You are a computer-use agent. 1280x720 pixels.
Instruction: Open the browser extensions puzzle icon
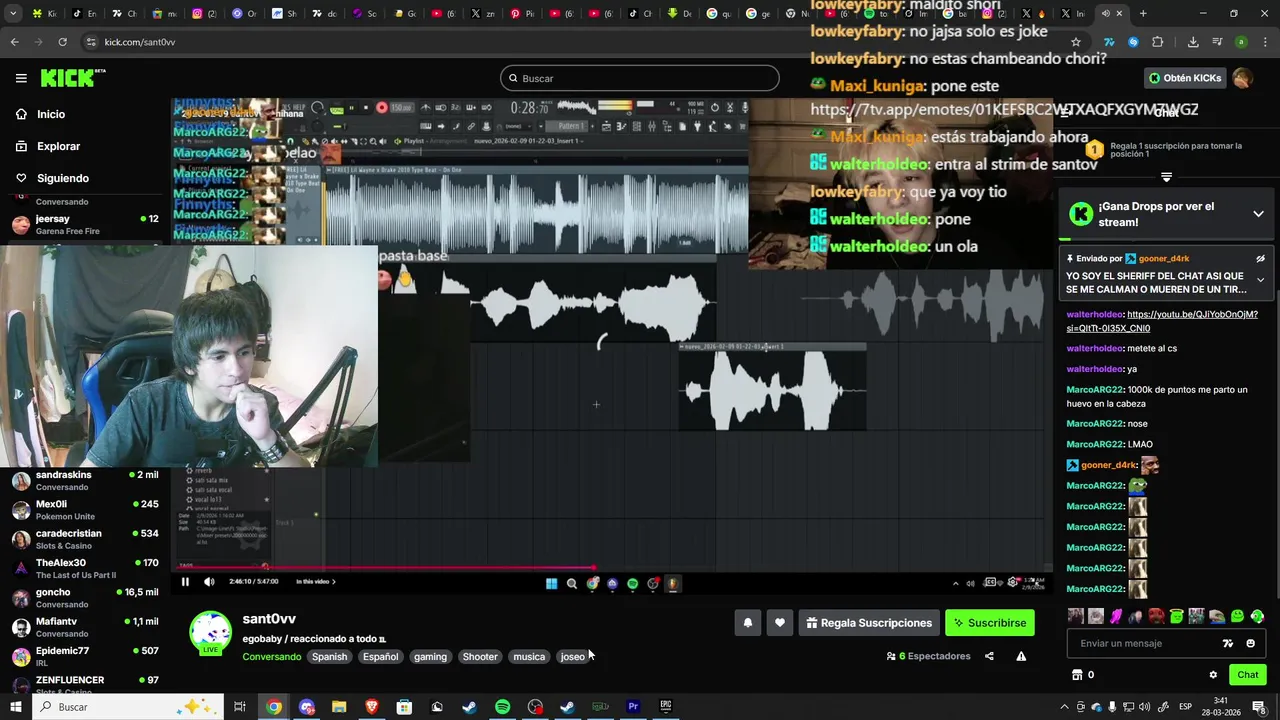point(1157,42)
